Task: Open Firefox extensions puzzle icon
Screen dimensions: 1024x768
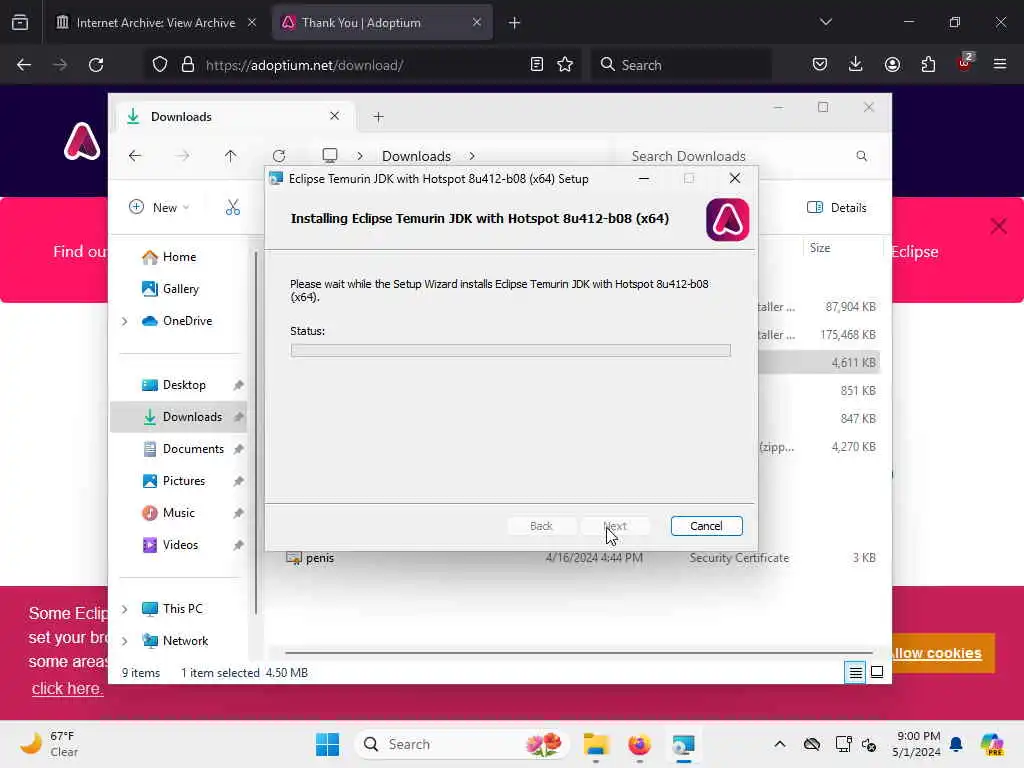Action: point(928,65)
